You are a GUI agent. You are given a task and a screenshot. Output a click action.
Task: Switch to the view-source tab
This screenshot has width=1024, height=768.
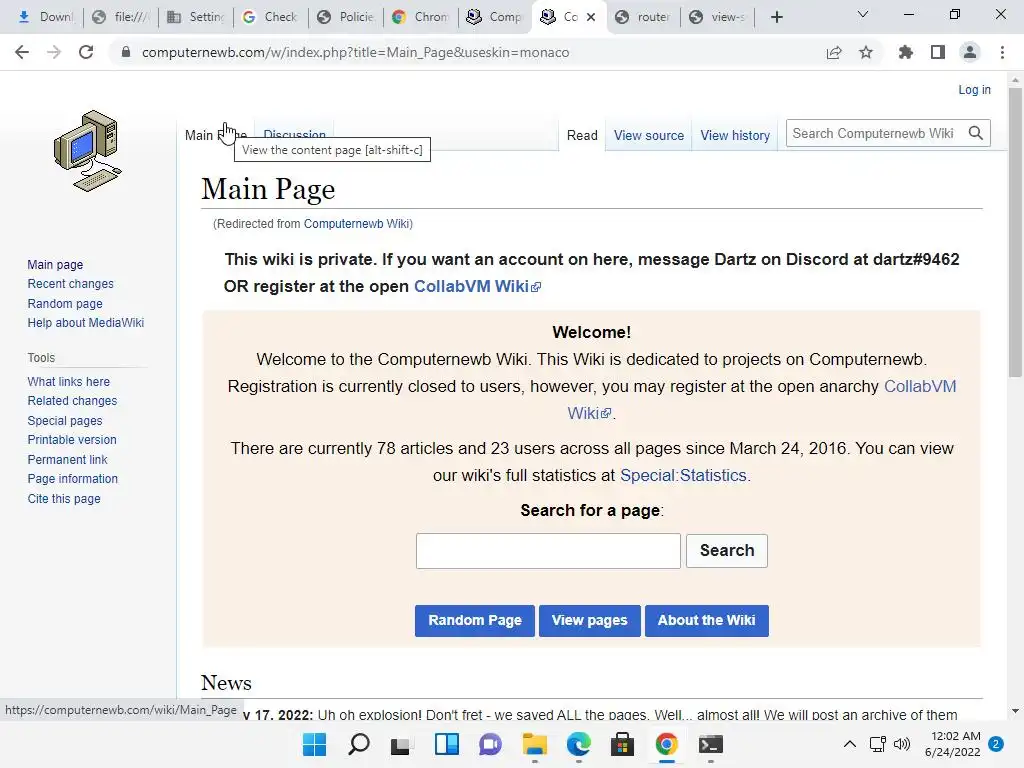pyautogui.click(x=718, y=17)
